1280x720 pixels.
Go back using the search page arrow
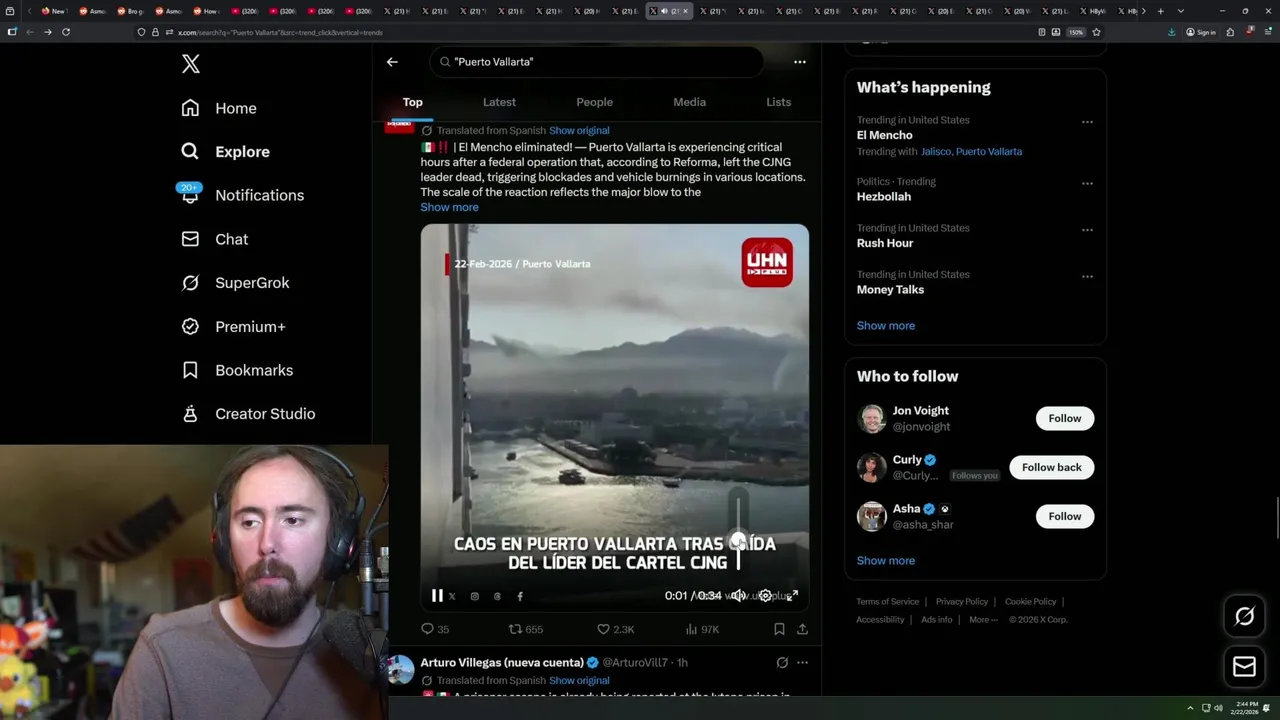tap(392, 62)
